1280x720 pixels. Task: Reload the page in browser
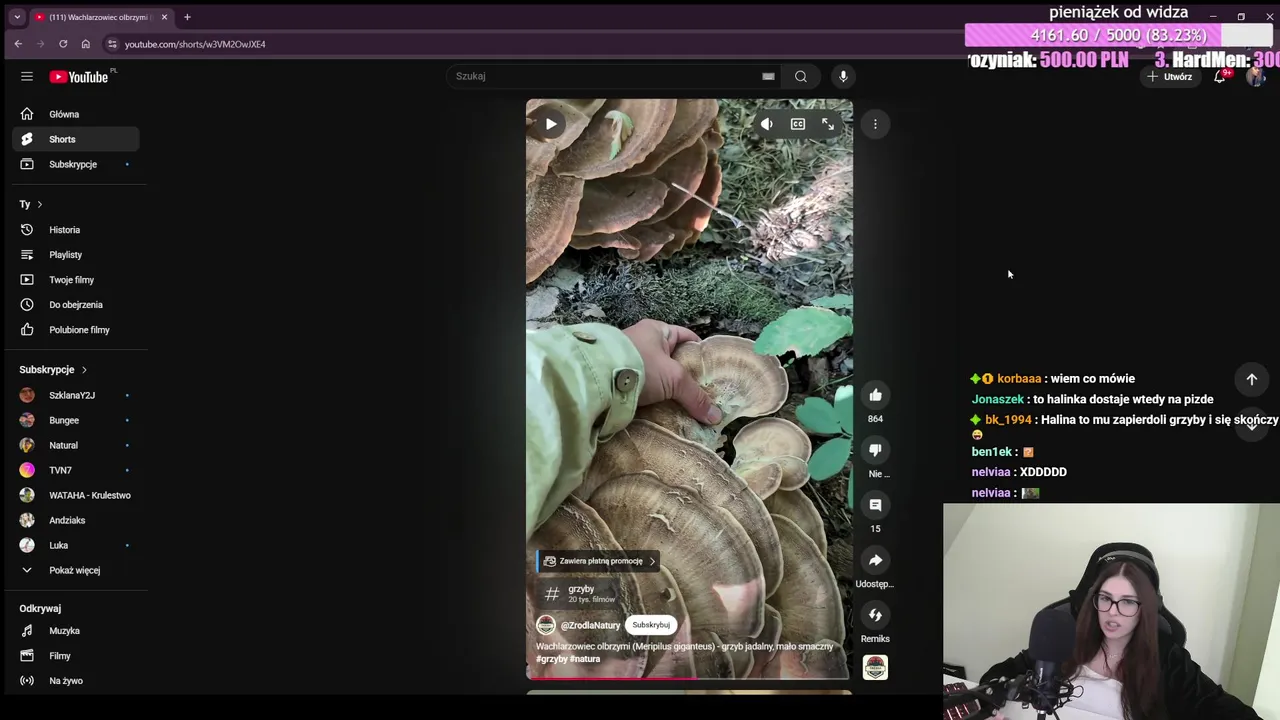point(63,44)
